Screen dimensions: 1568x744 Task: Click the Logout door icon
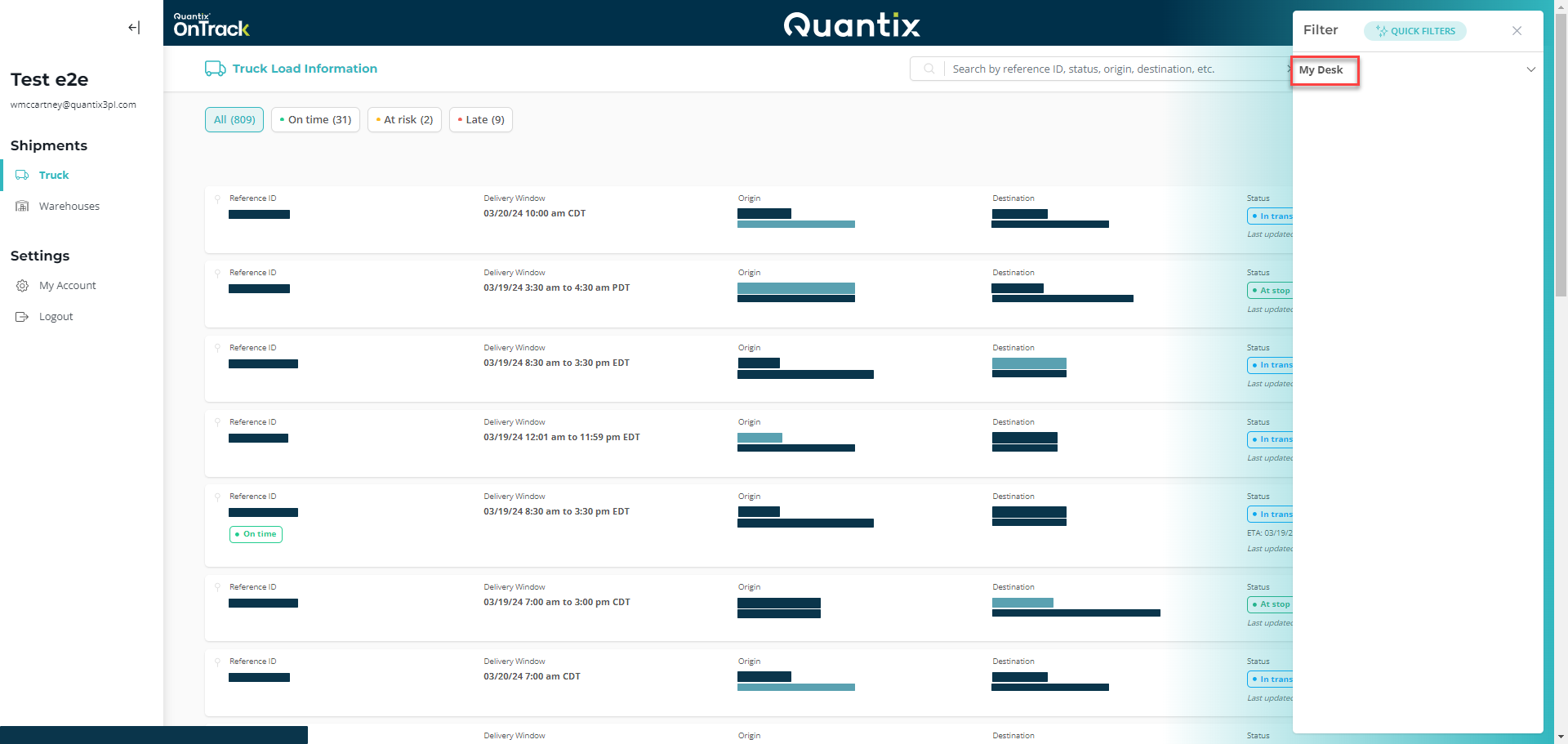(22, 316)
